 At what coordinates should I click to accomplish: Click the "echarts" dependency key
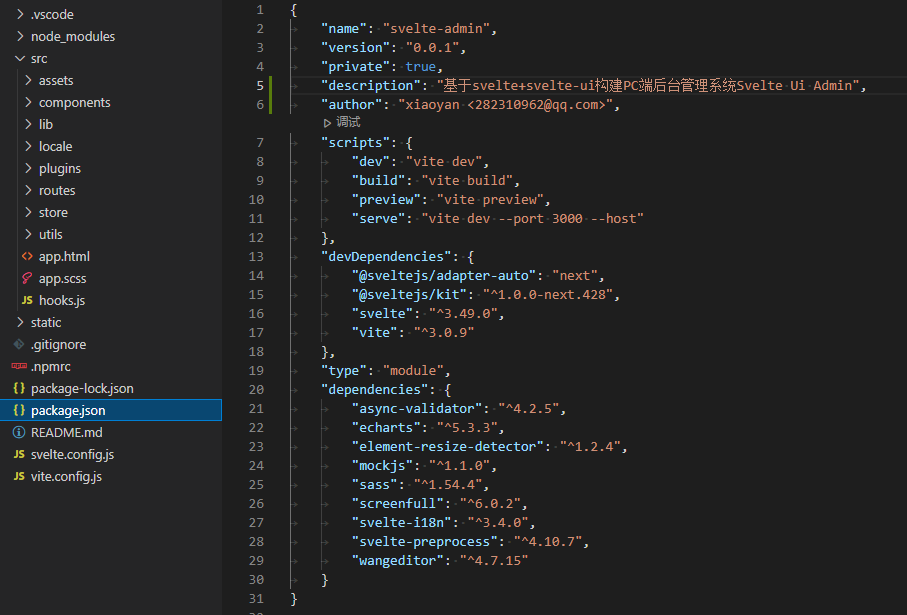coord(386,428)
